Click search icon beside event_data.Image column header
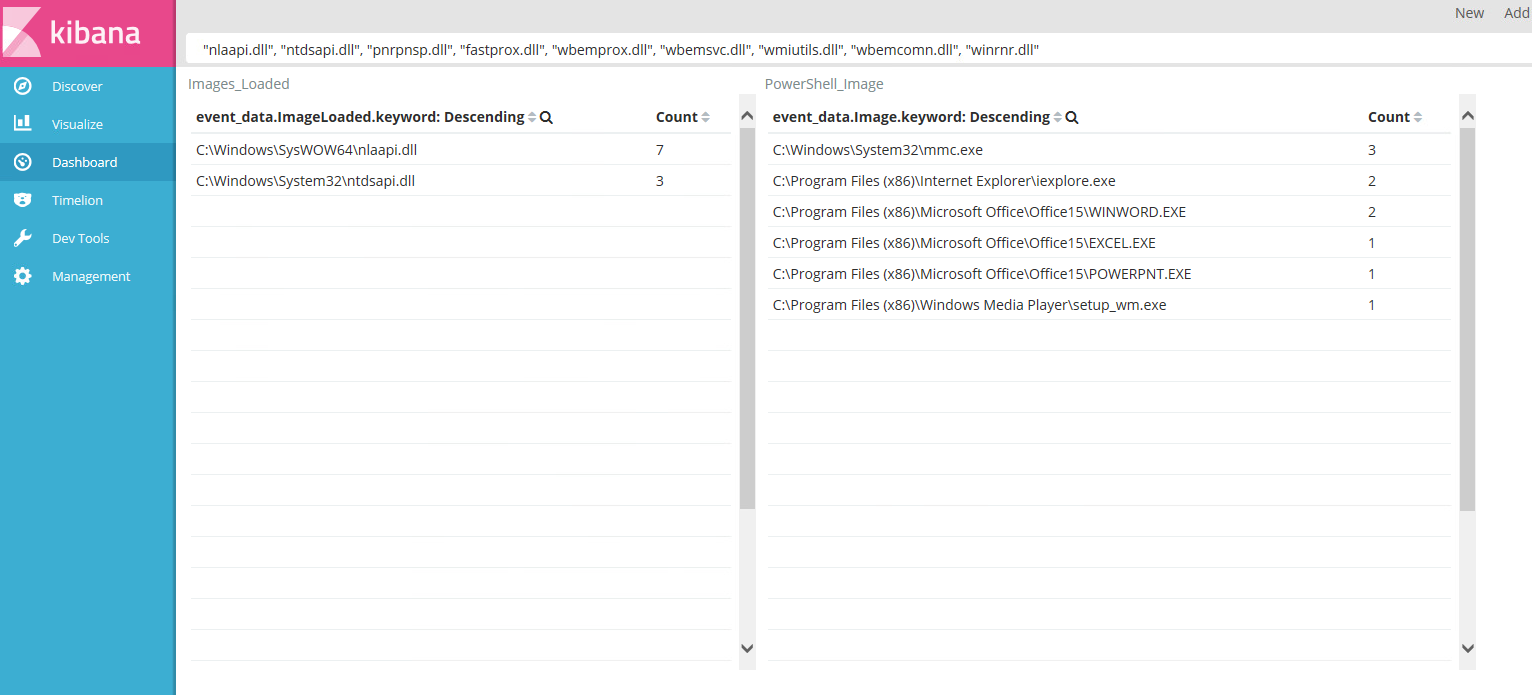 [1072, 117]
